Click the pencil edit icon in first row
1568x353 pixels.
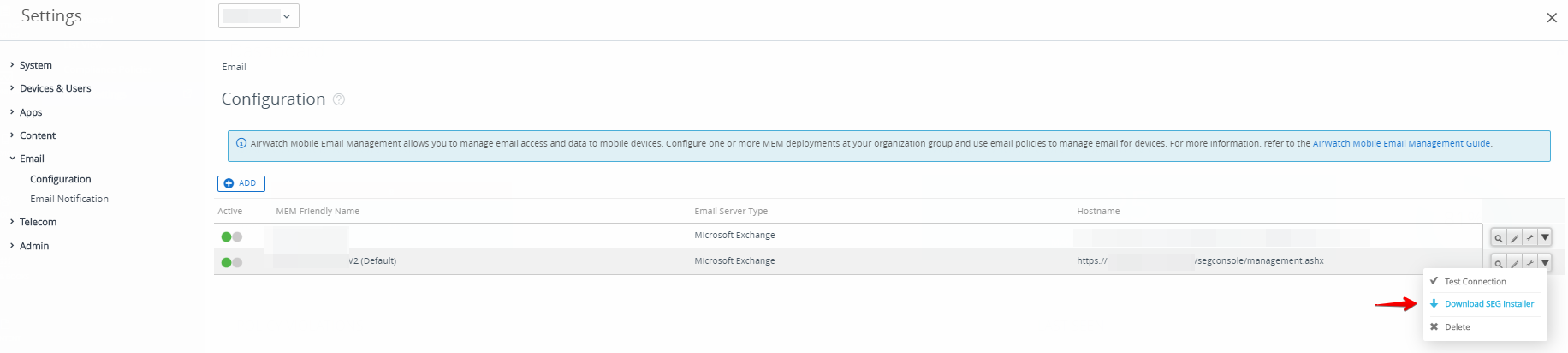pyautogui.click(x=1514, y=238)
